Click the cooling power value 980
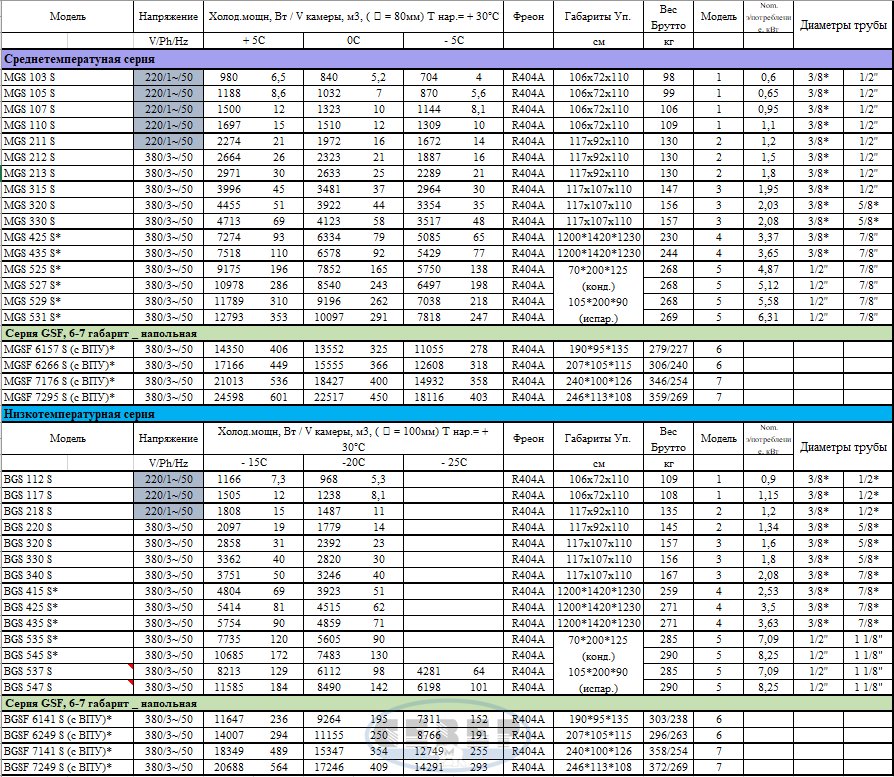The width and height of the screenshot is (894, 777). pyautogui.click(x=229, y=78)
